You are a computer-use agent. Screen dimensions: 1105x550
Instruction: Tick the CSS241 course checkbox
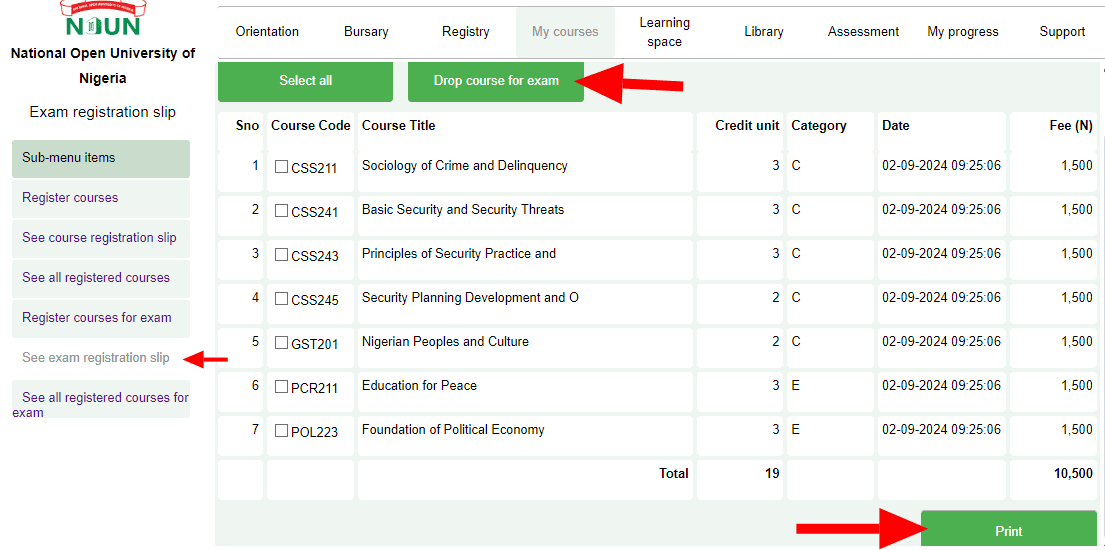point(281,211)
